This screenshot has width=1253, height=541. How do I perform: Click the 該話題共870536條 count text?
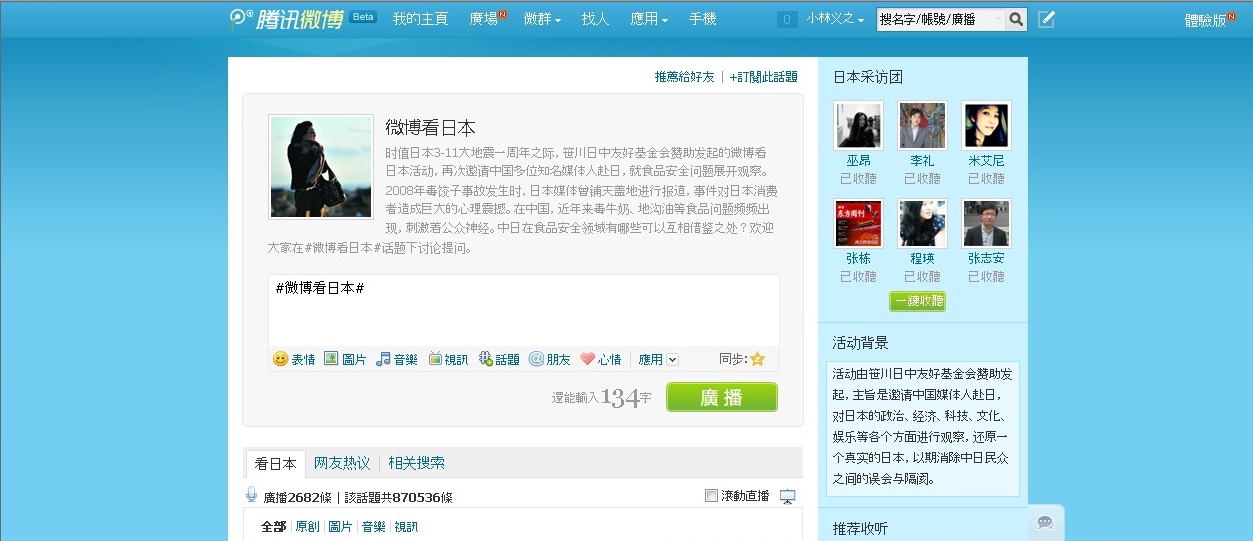(x=398, y=497)
